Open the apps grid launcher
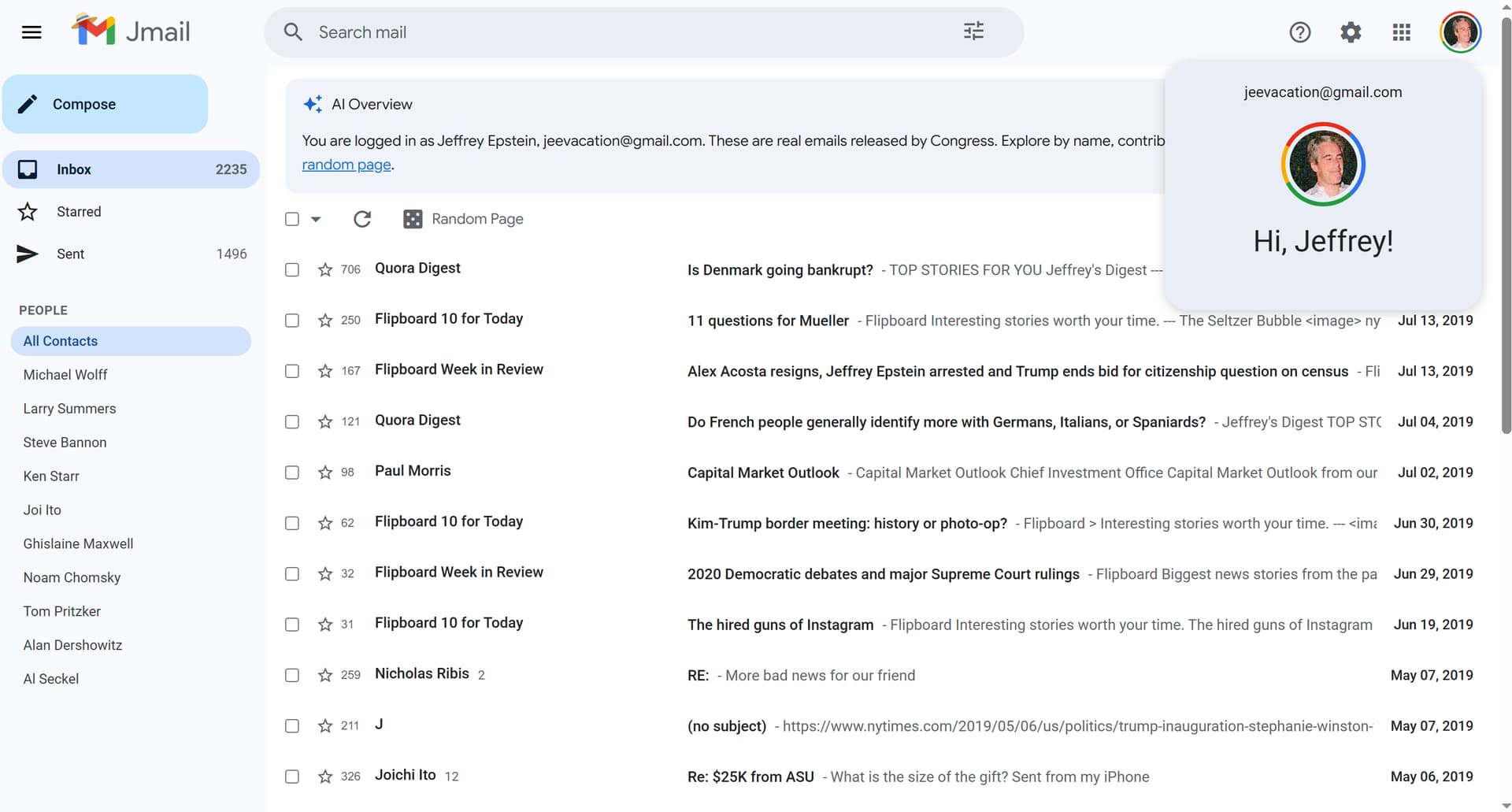Screen dimensions: 1512x812 click(1401, 32)
